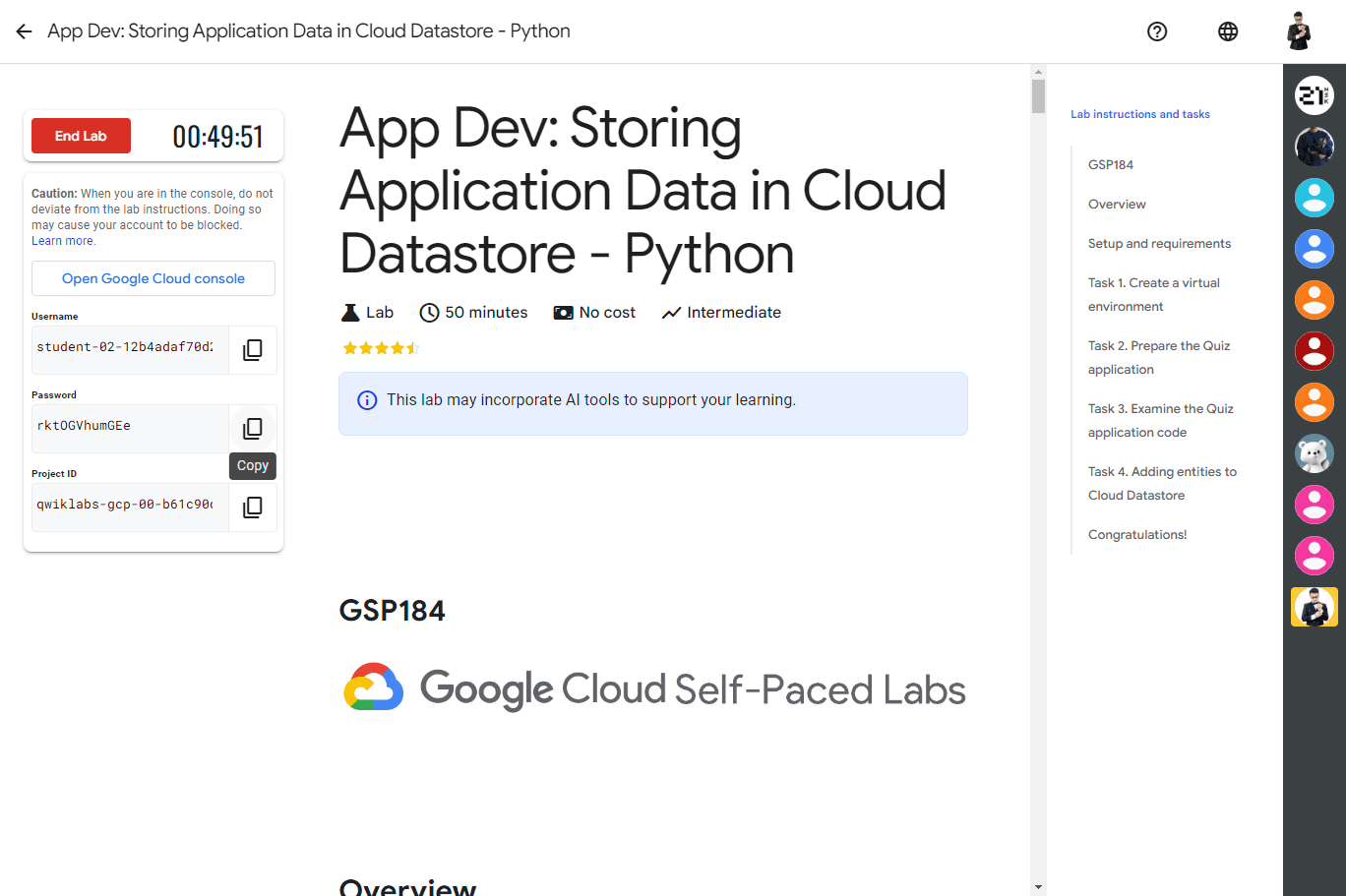Select the teal user avatar
Screen dimensions: 1346x896
[1315, 198]
